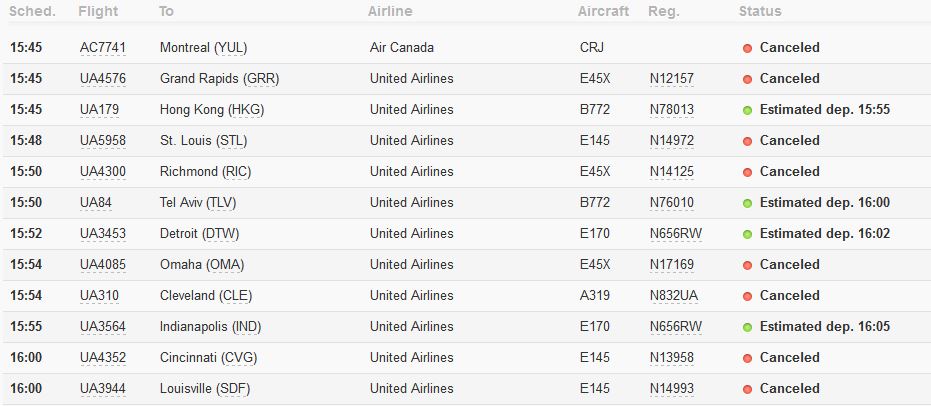Select the Montreal (YUL) destination

point(203,48)
